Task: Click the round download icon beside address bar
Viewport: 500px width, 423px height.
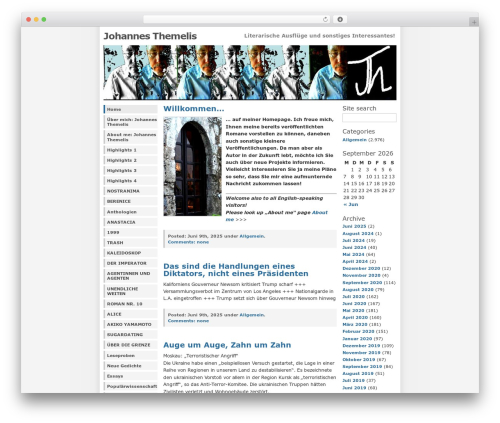Action: click(340, 19)
